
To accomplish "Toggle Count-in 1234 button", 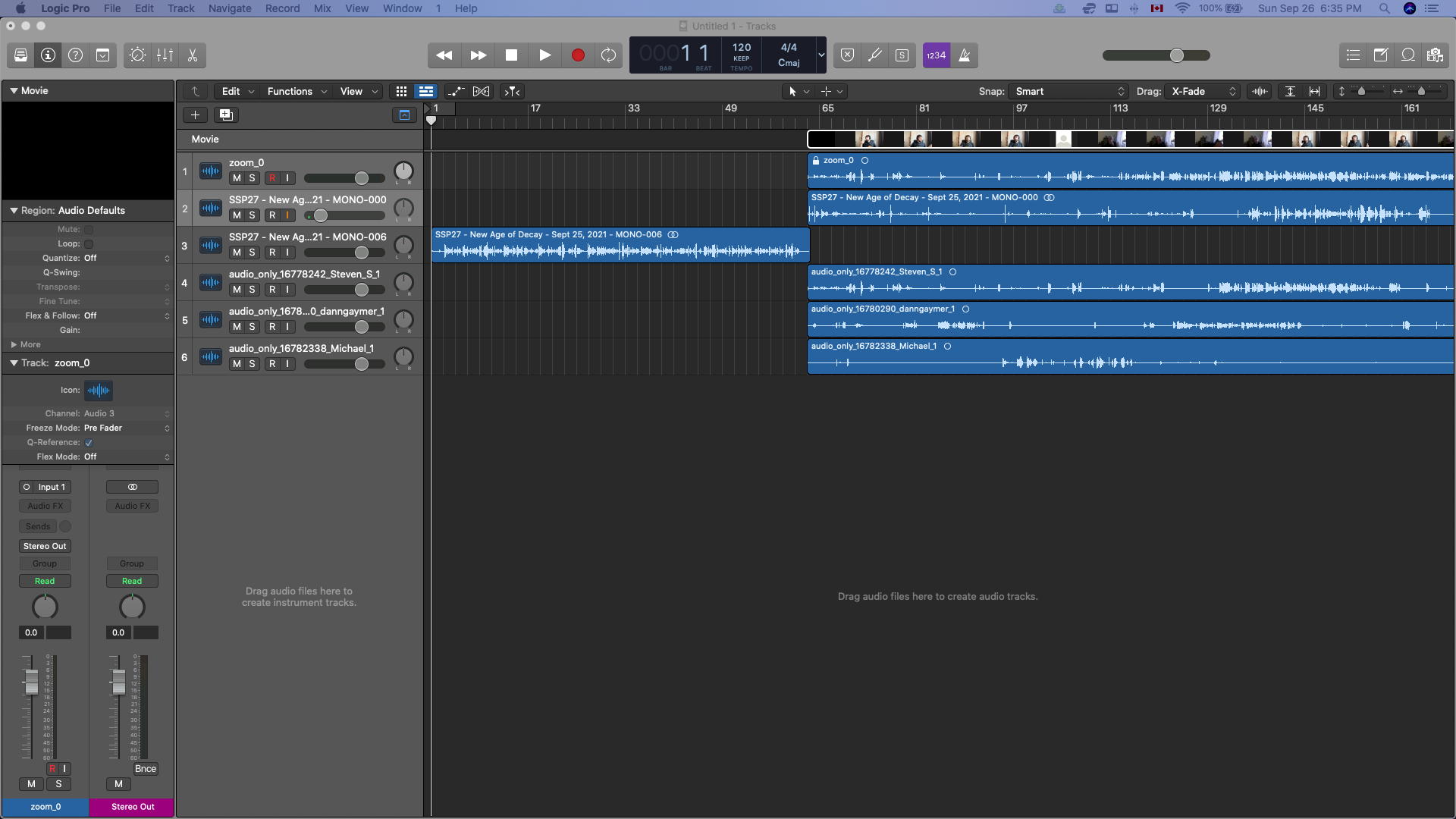I will tap(937, 55).
